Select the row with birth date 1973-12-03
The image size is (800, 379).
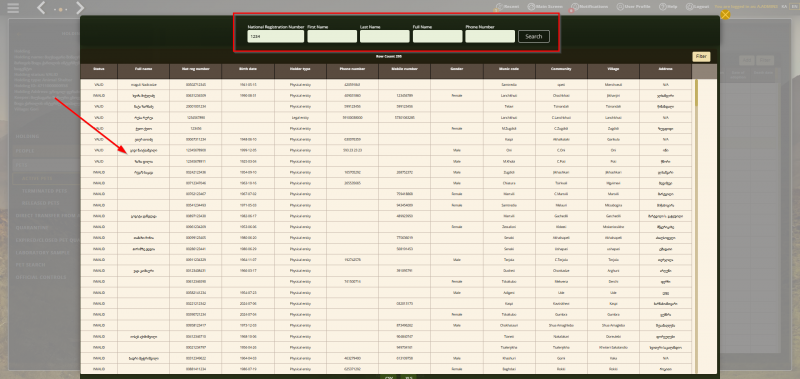[386, 325]
